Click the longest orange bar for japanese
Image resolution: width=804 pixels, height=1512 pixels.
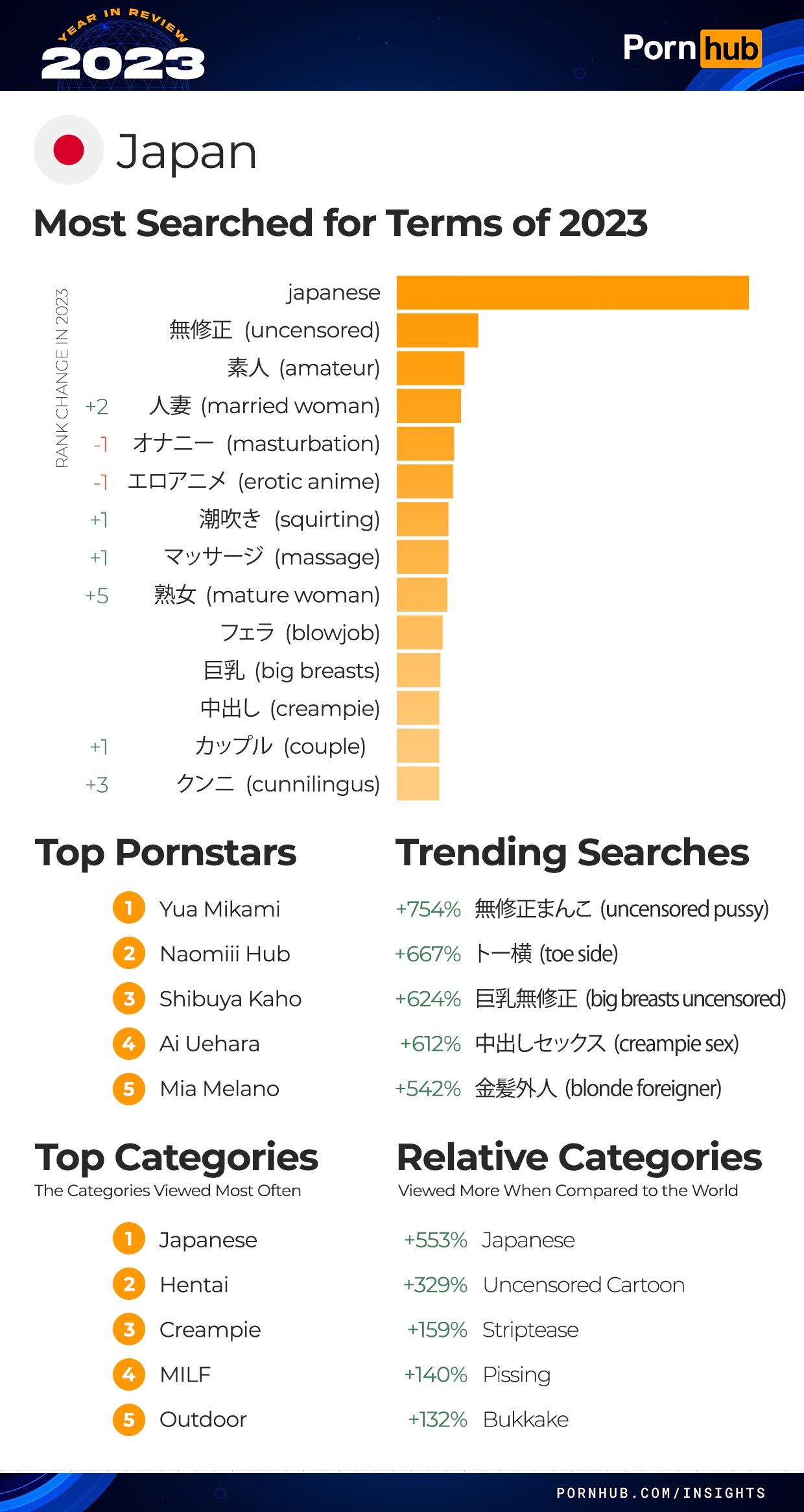pos(573,293)
